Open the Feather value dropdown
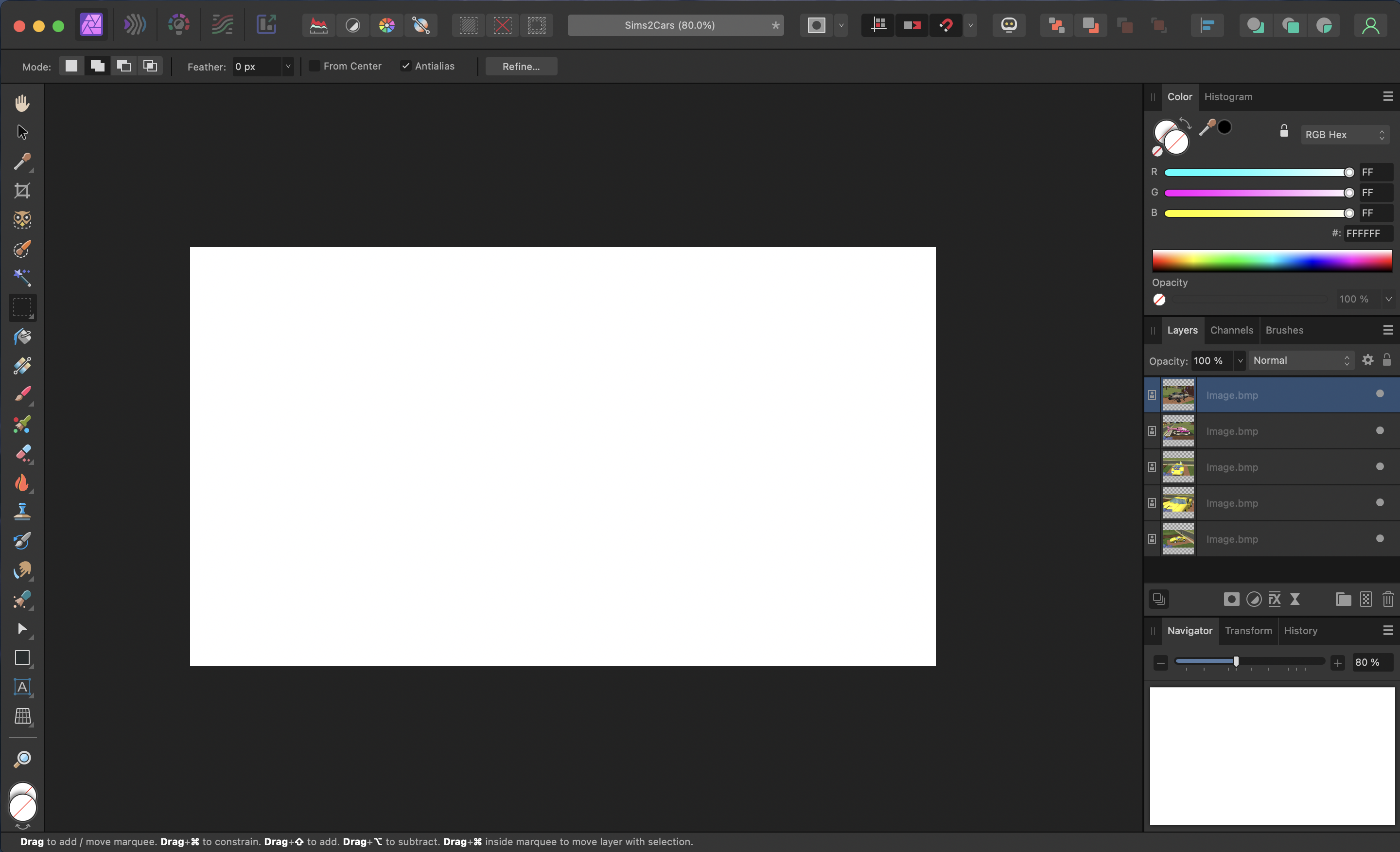Screen dimensions: 1400x852 [x=288, y=67]
